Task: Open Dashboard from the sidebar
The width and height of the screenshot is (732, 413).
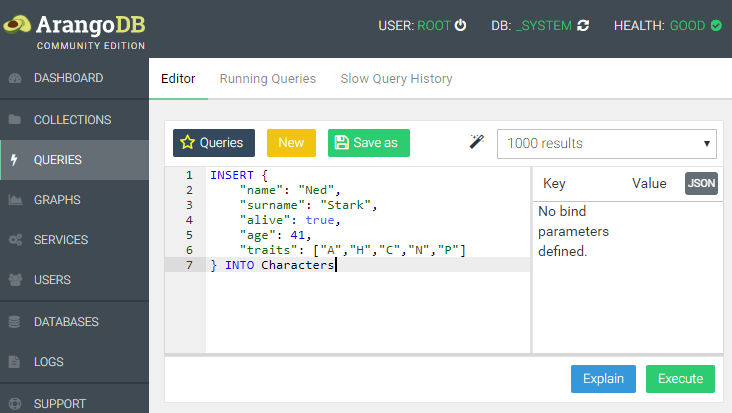Action: pos(68,78)
